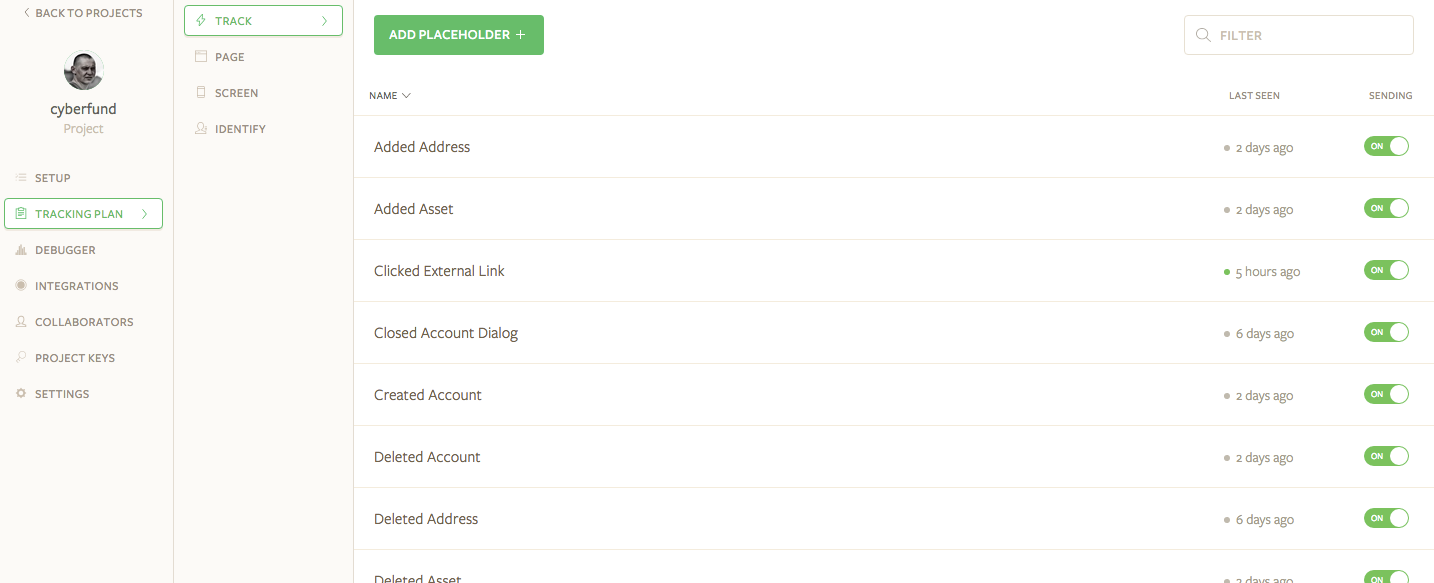Expand the Track section chevron

coord(324,21)
